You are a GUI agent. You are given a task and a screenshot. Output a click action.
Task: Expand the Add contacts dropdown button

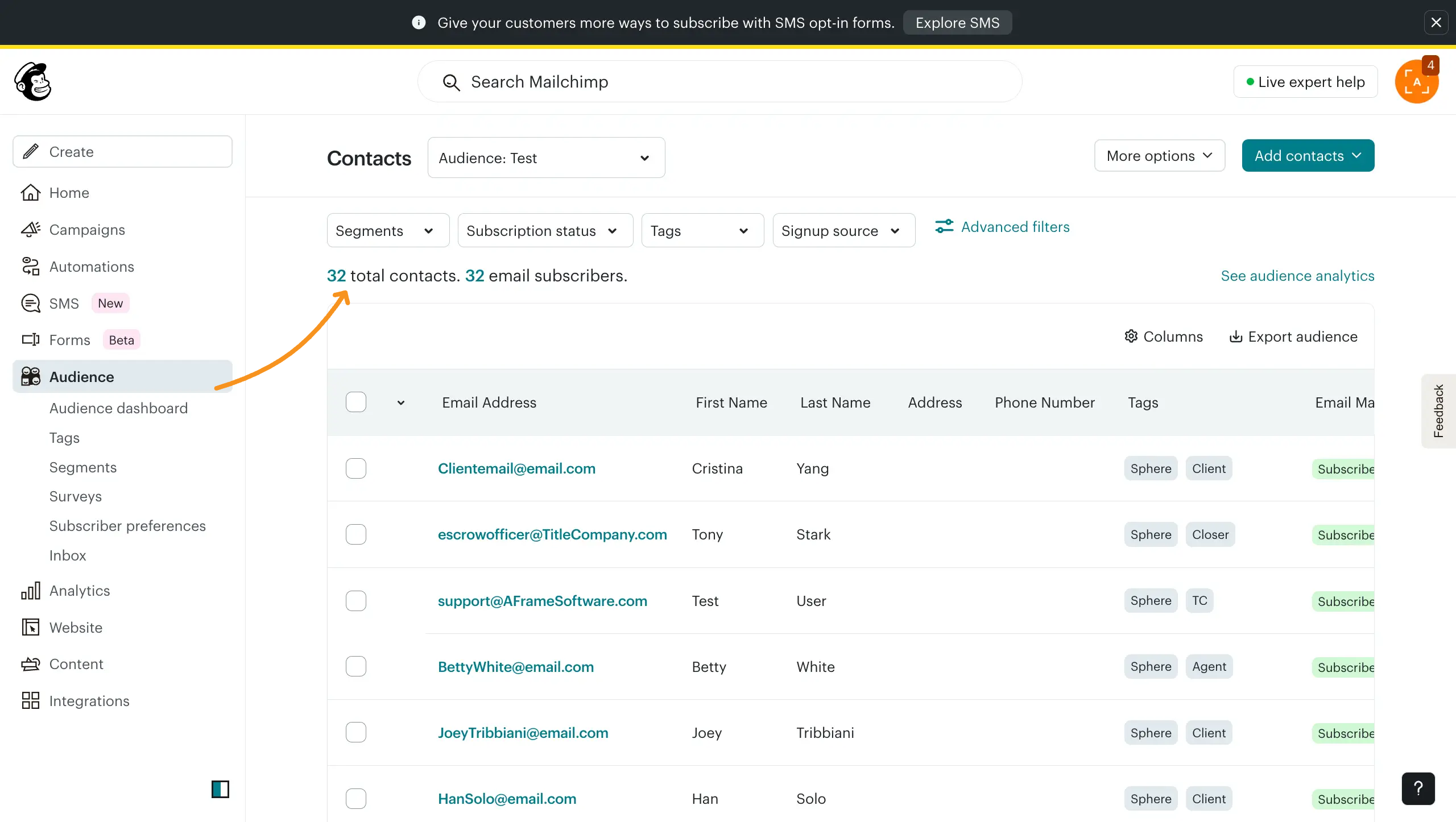(x=1308, y=156)
